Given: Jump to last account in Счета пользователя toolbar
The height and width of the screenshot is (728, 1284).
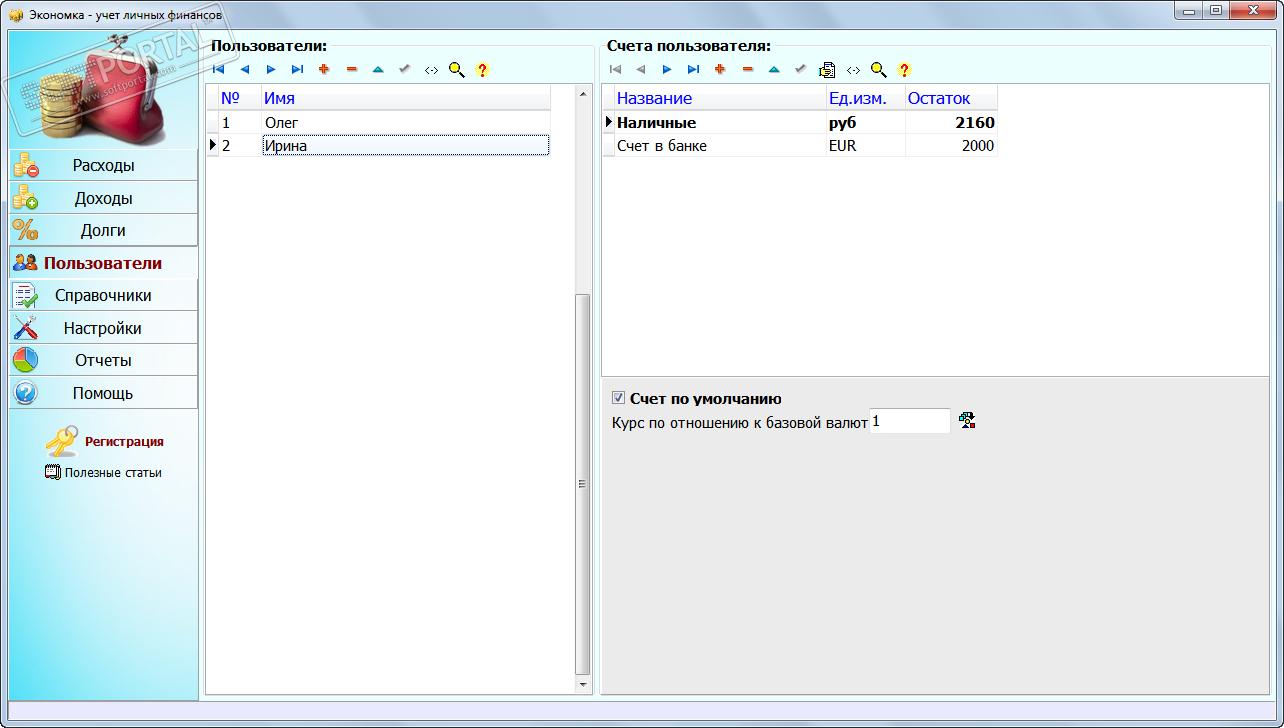Looking at the screenshot, I should point(693,70).
